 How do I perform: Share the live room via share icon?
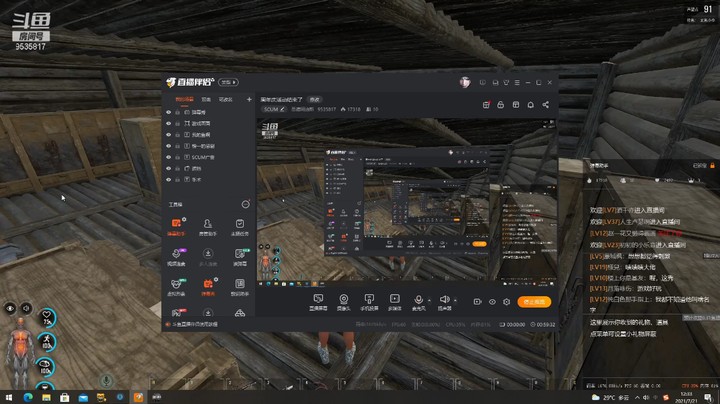point(546,105)
